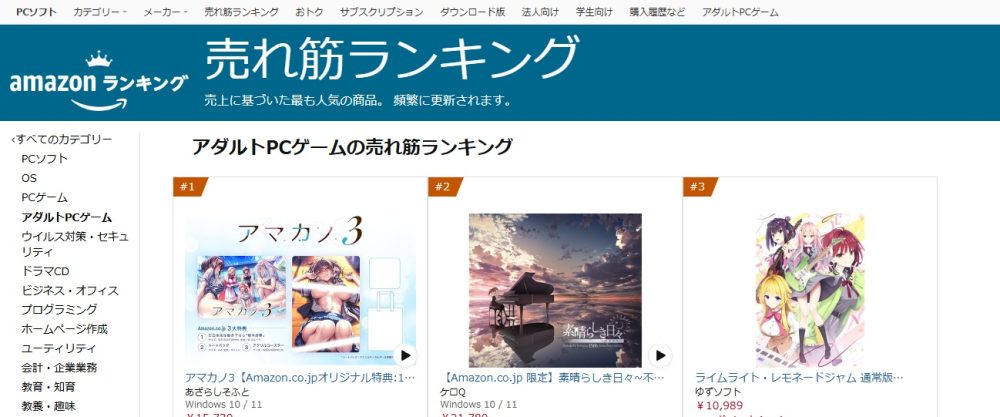Image resolution: width=1000 pixels, height=417 pixels.
Task: Go back to すべてのカテゴリー
Action: click(62, 139)
